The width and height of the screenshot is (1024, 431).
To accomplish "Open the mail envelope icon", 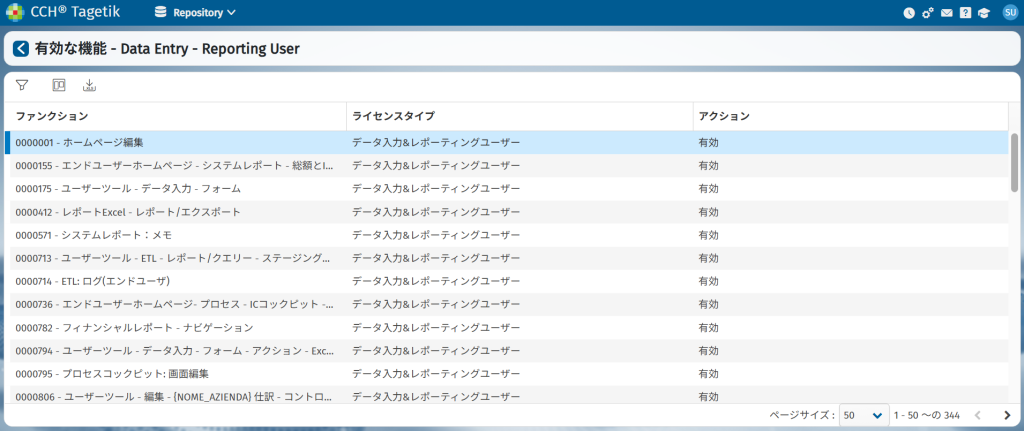I will 946,13.
